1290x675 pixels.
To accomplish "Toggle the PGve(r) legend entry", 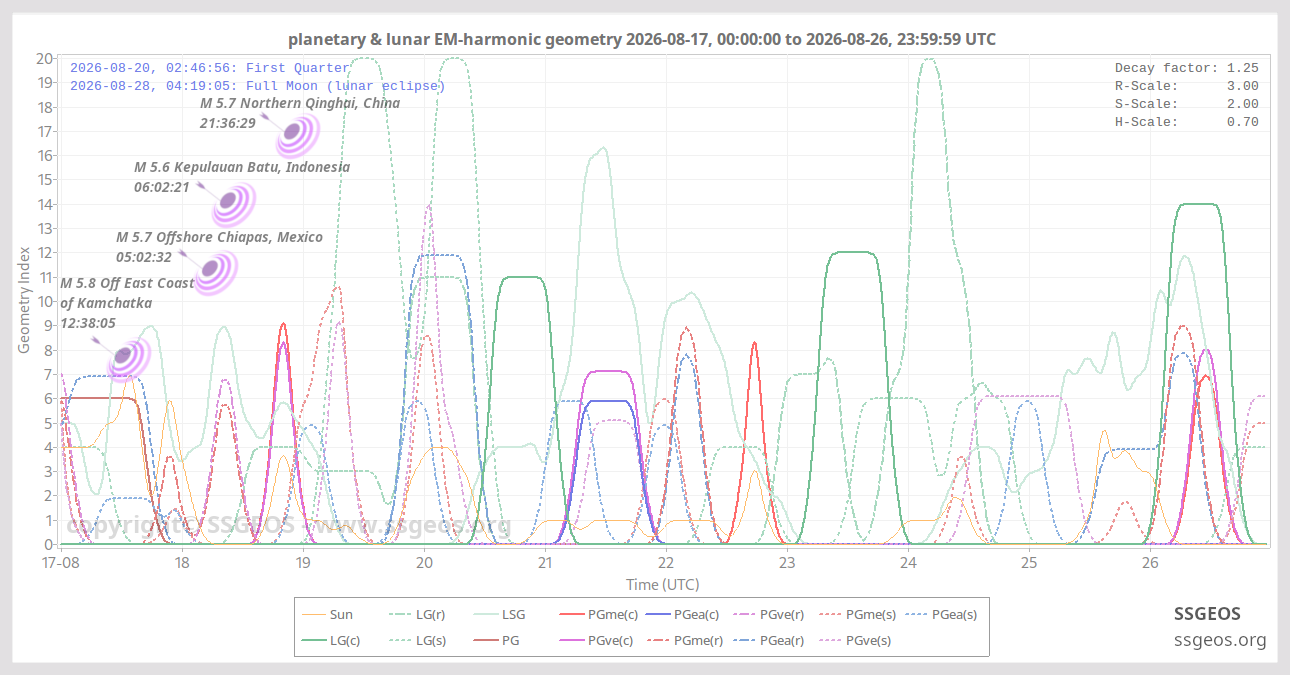I will click(768, 615).
